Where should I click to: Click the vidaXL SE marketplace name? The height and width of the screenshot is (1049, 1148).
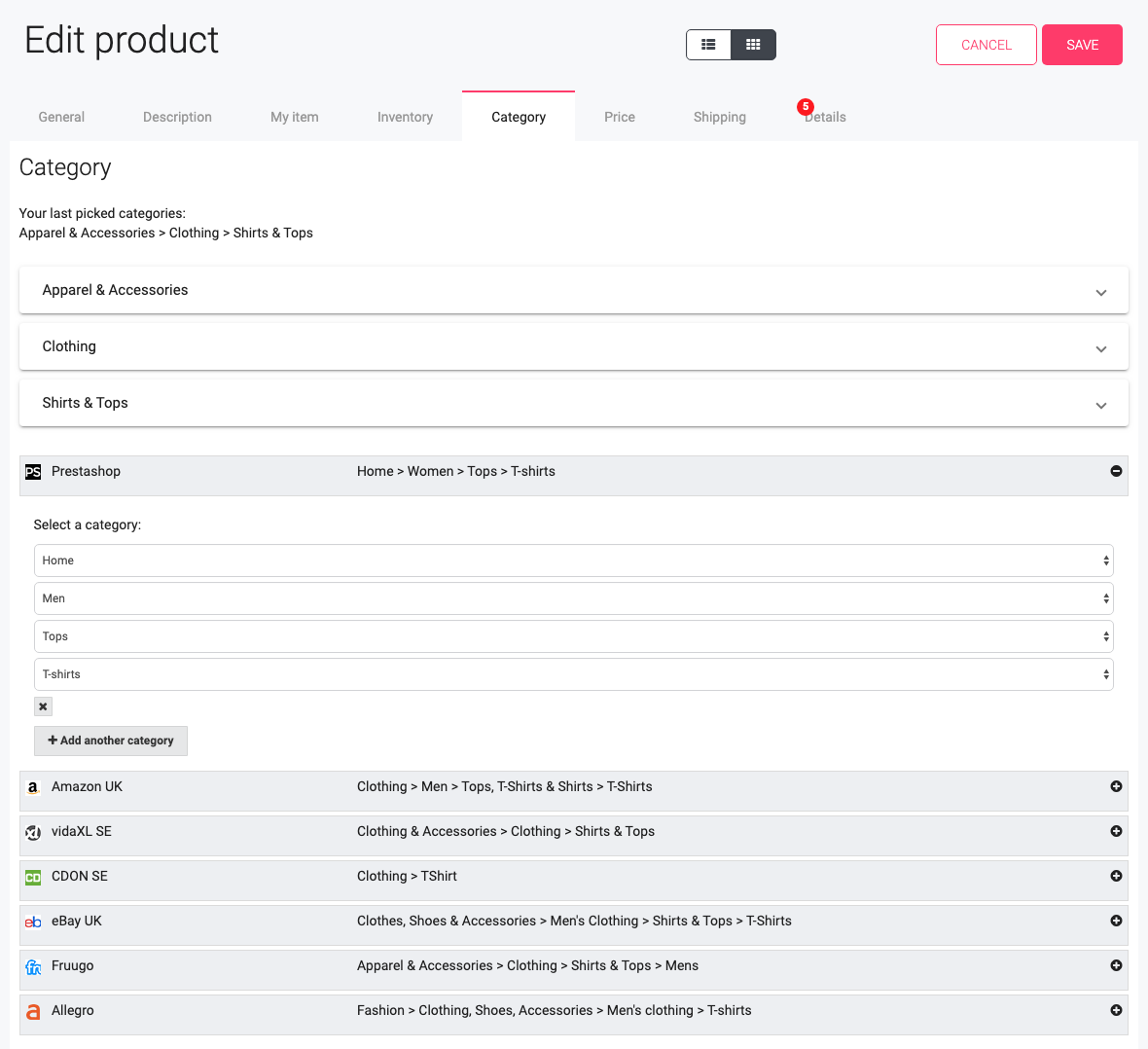pos(82,831)
